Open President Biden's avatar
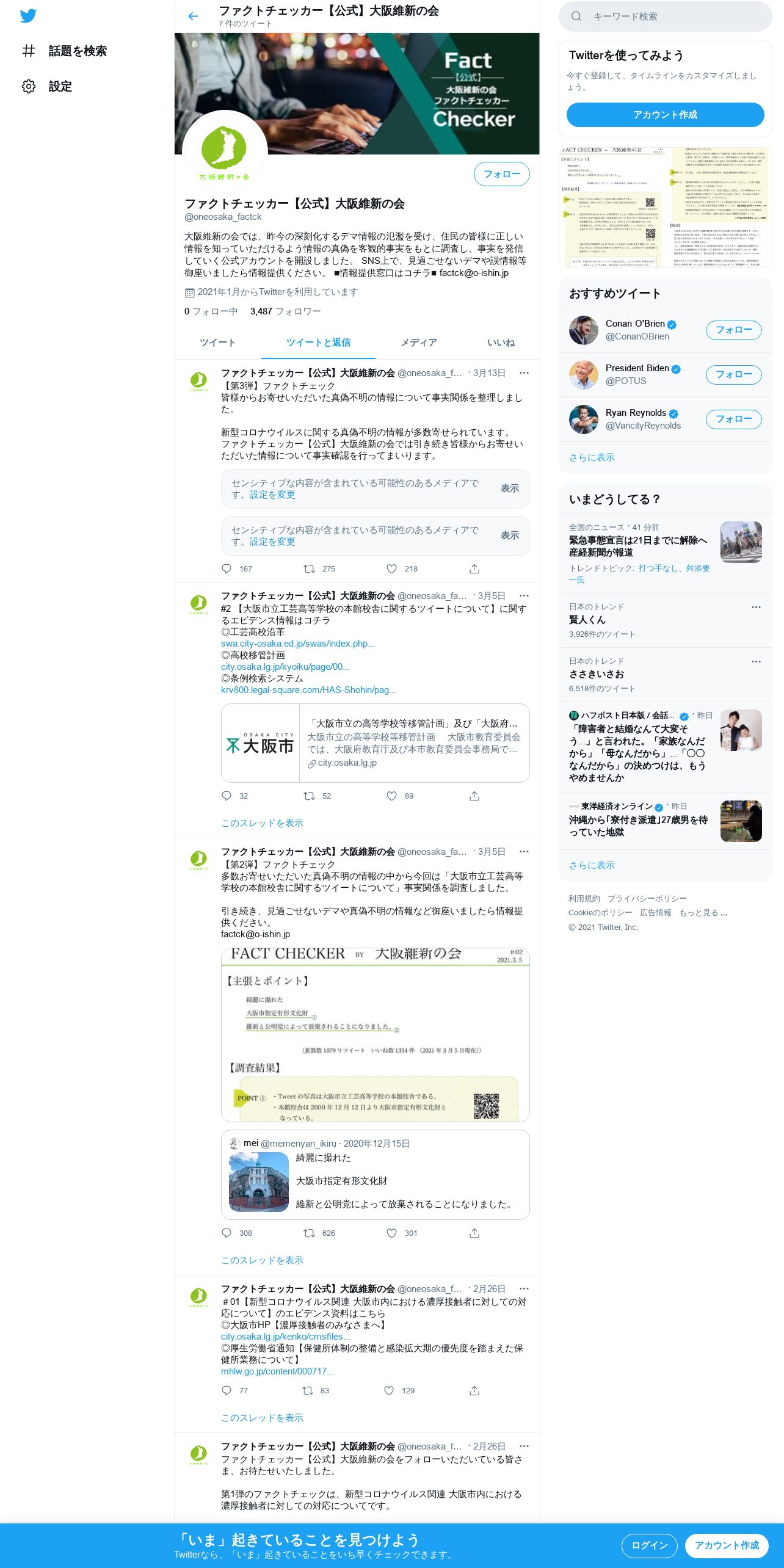 tap(584, 375)
